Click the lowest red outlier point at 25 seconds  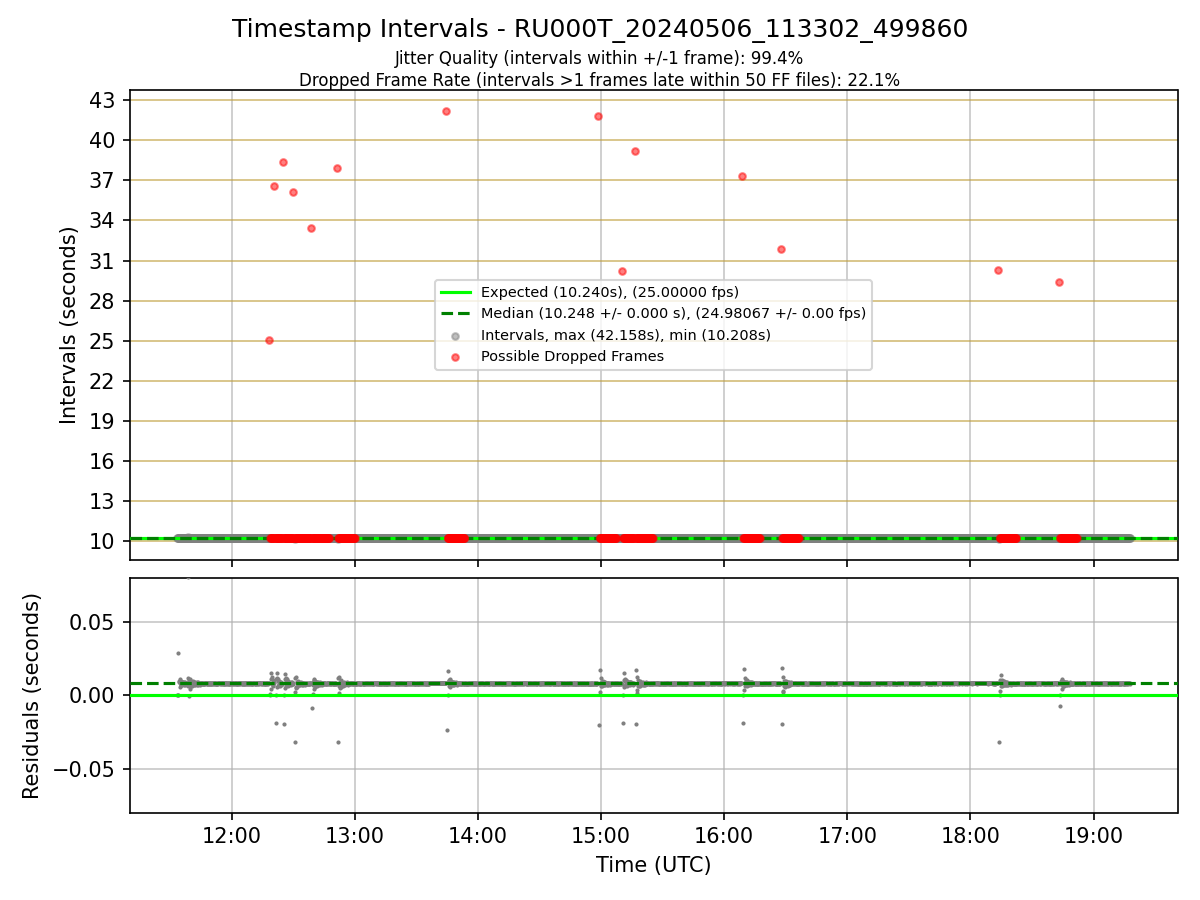click(x=269, y=340)
